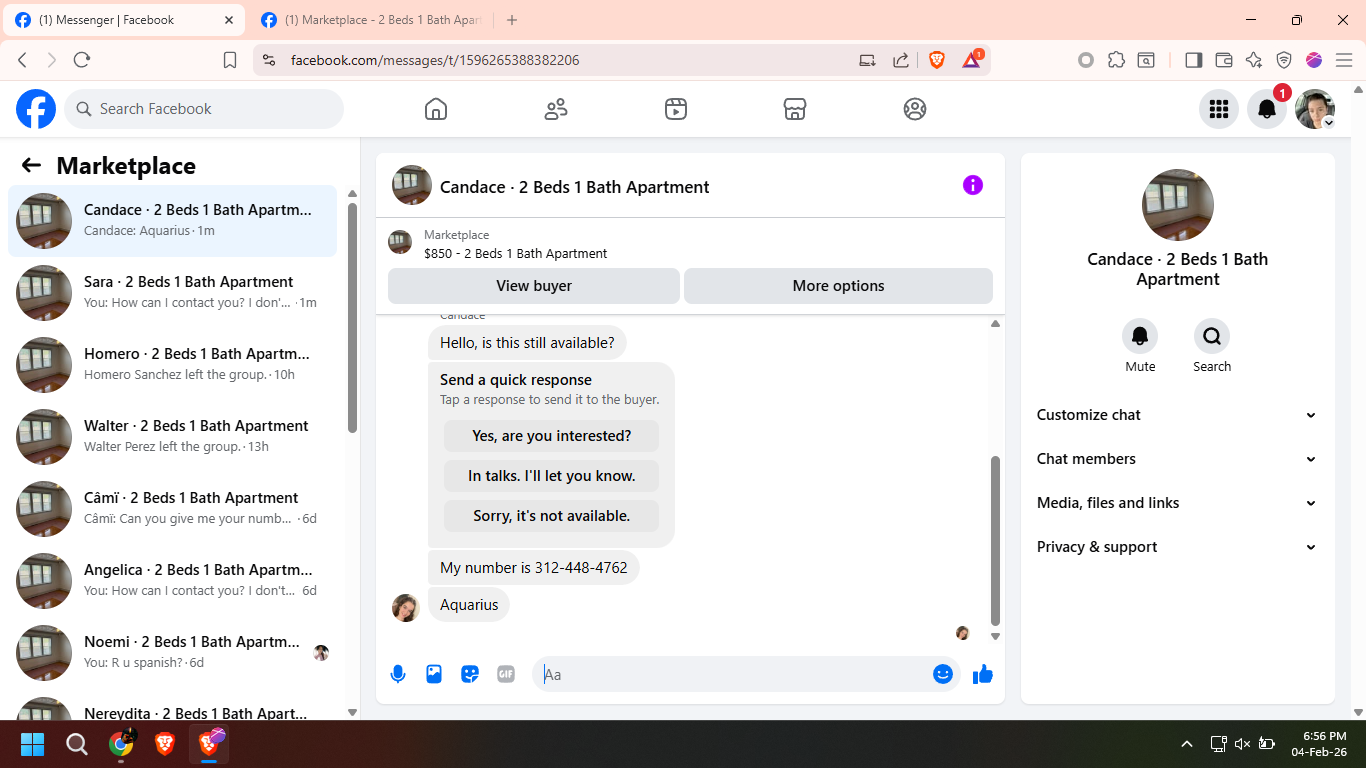The height and width of the screenshot is (768, 1366).
Task: Open Windows taskbar search icon
Action: (x=77, y=744)
